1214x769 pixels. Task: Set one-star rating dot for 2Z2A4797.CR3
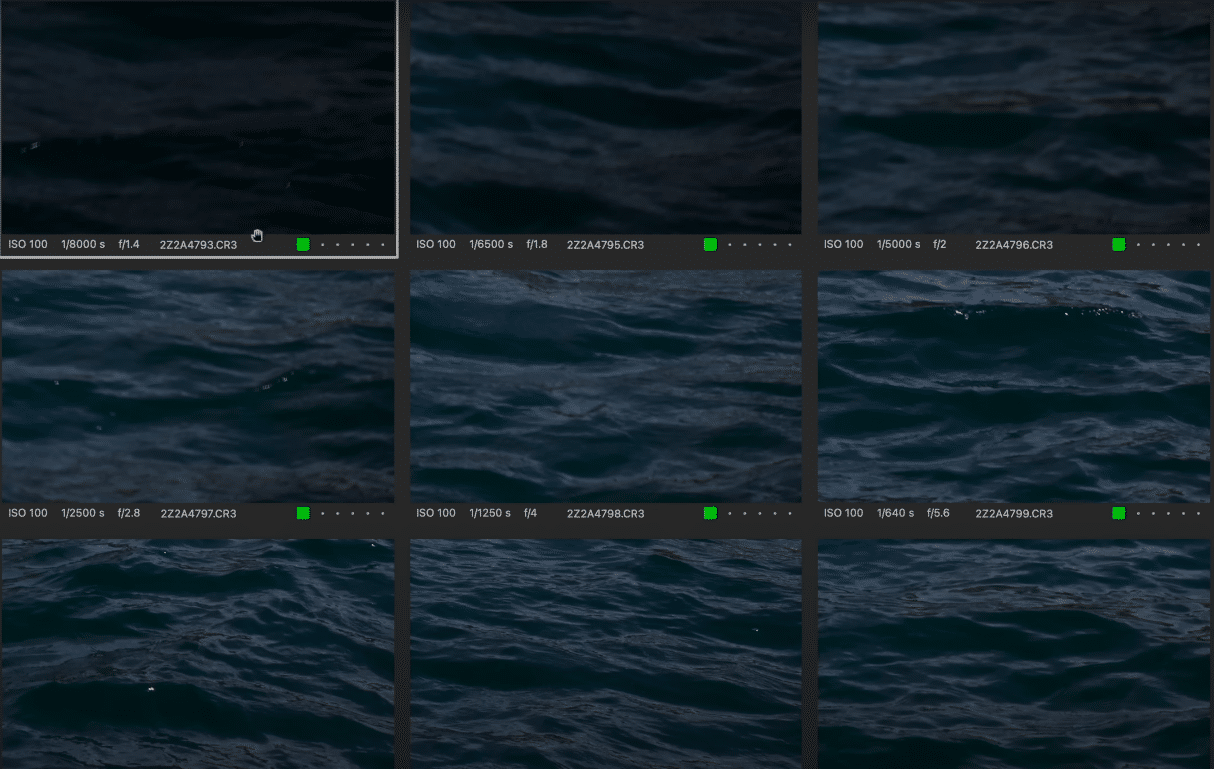[322, 514]
